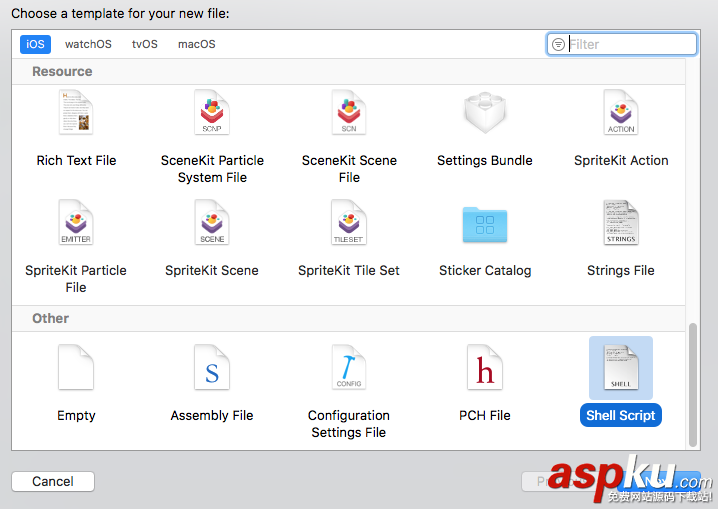
Task: Choose the Configuration Settings File template
Action: coord(349,368)
